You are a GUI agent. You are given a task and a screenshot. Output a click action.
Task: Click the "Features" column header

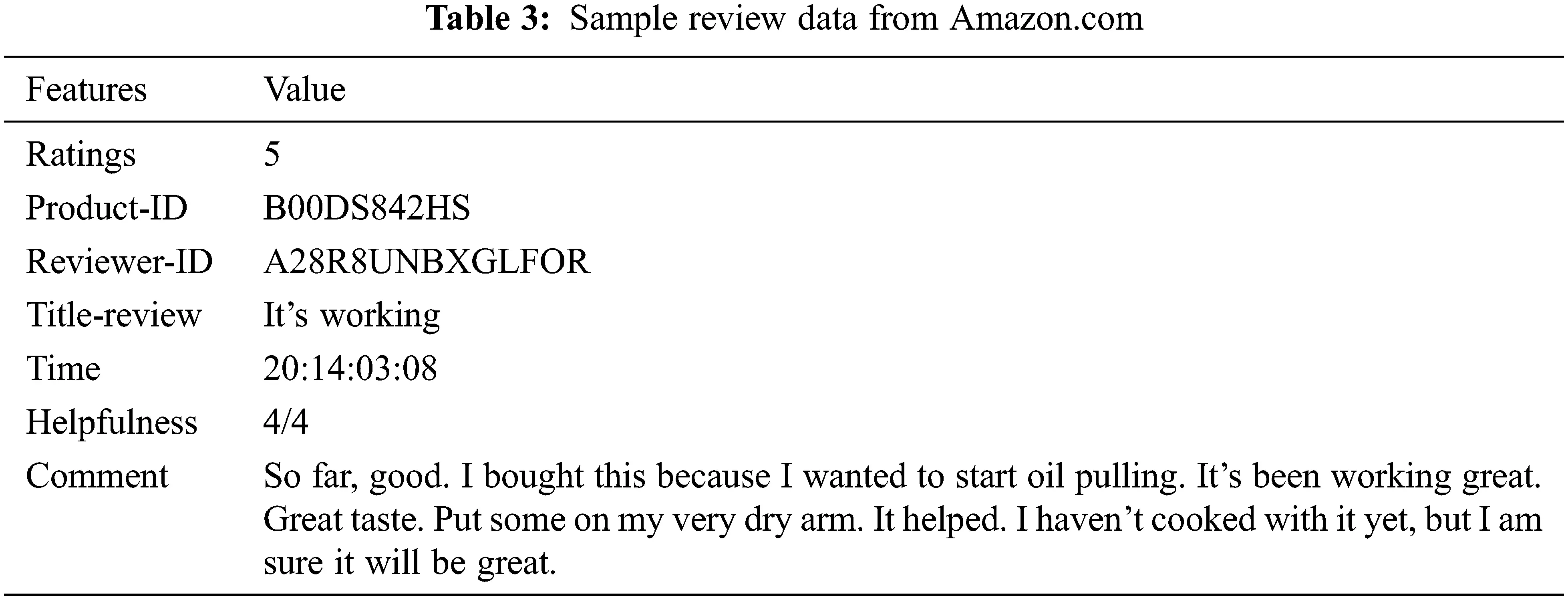87,90
